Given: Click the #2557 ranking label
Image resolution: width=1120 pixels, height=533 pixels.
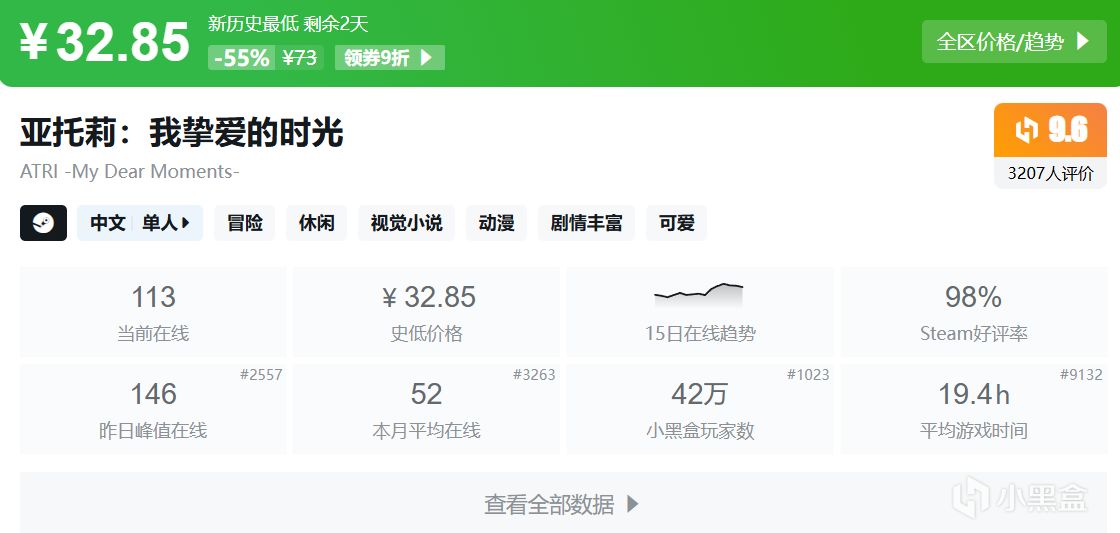Looking at the screenshot, I should click(261, 374).
